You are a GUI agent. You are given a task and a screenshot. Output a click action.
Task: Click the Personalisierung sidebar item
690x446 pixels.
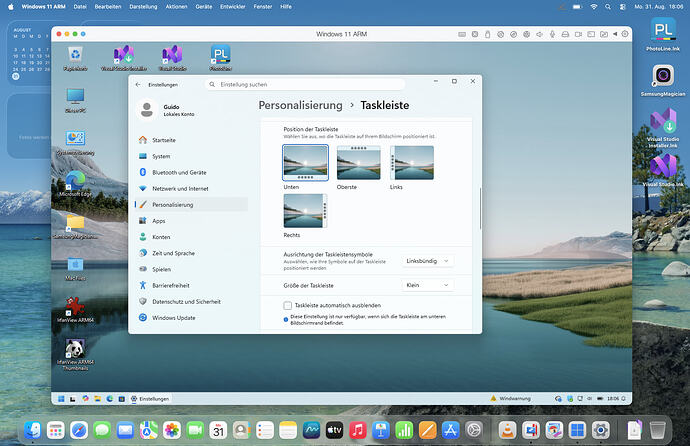click(191, 205)
